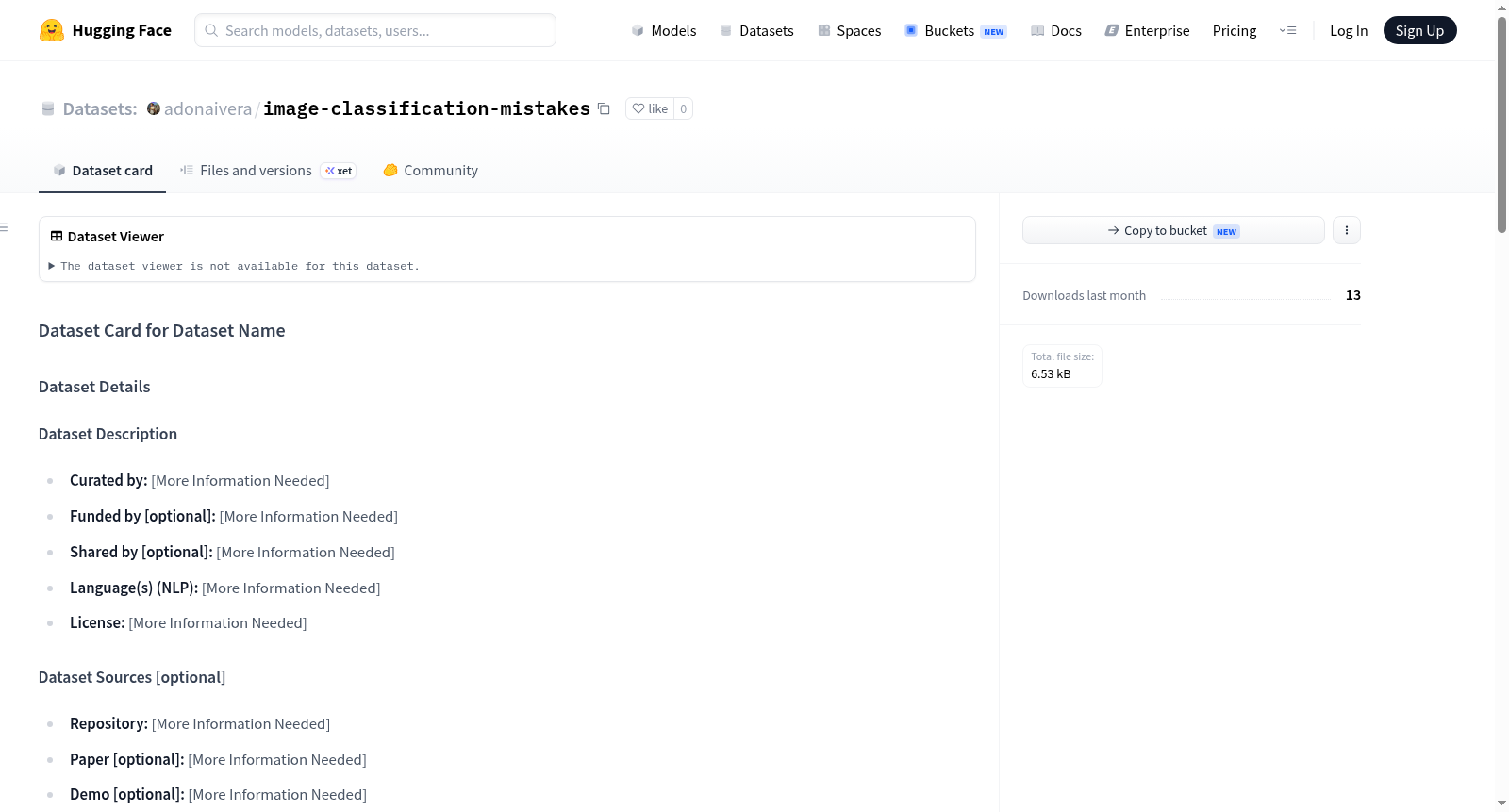Open the Docs page
Viewport: 1509px width, 812px height.
point(1056,30)
